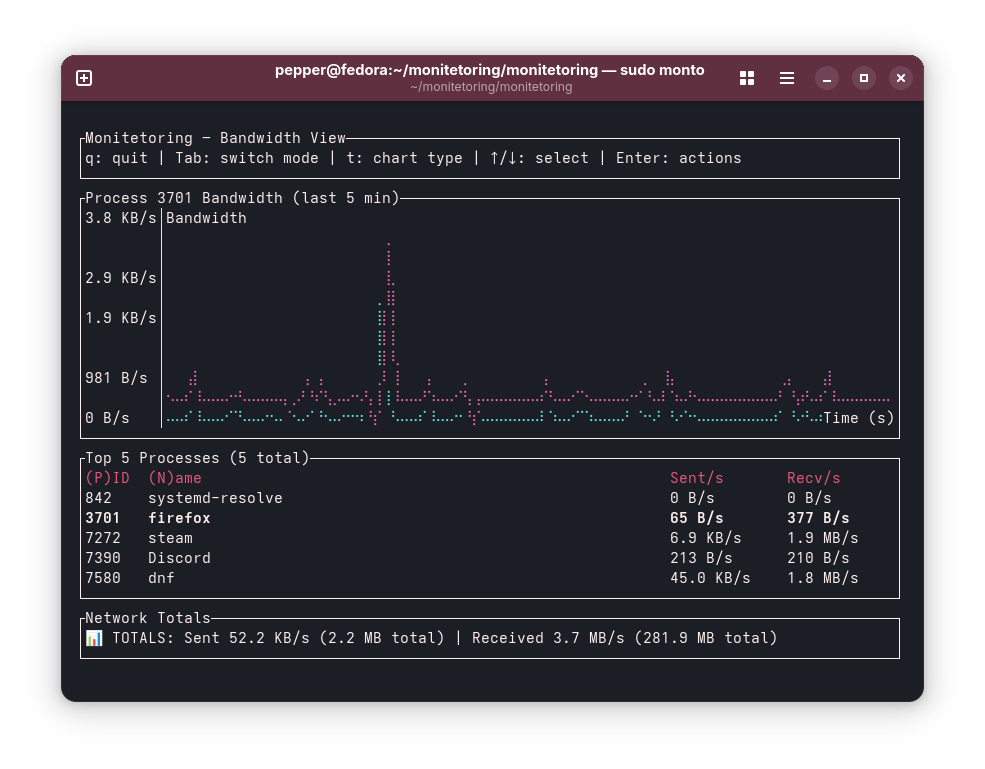The height and width of the screenshot is (769, 985).
Task: Click PID 842
Action: pyautogui.click(x=99, y=498)
